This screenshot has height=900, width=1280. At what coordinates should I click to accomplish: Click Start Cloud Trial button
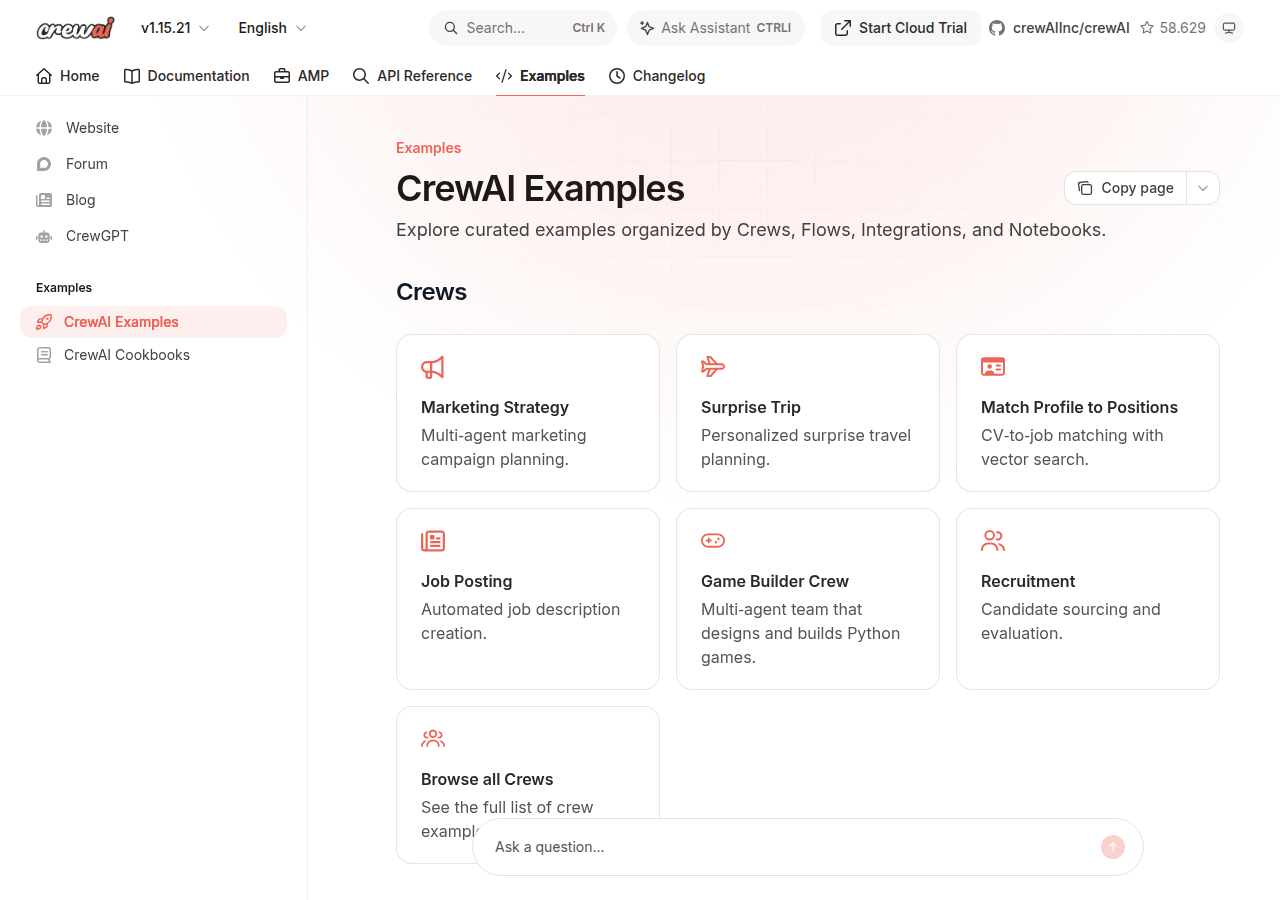901,28
